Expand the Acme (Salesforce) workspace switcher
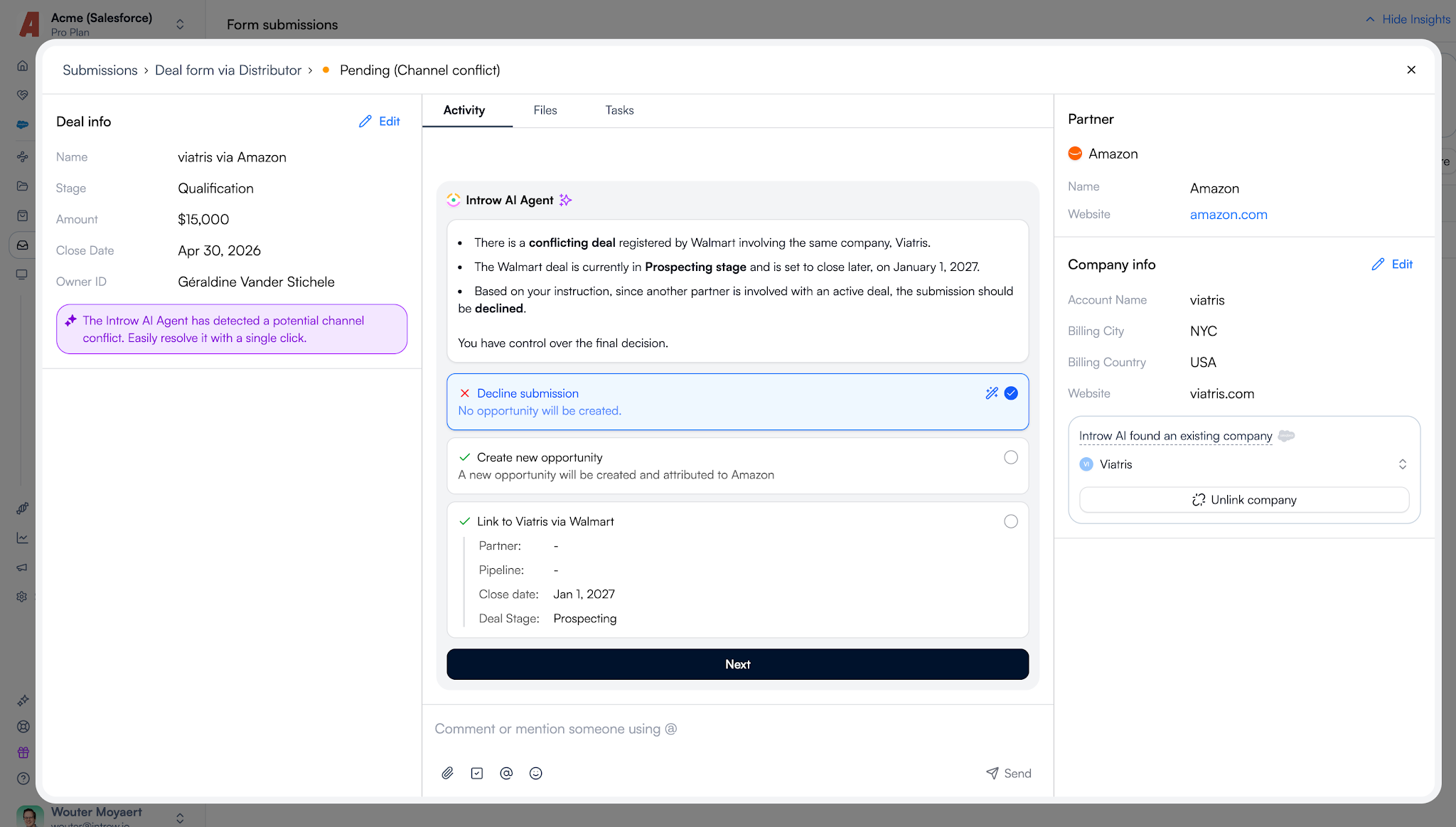This screenshot has width=1456, height=827. point(181,24)
